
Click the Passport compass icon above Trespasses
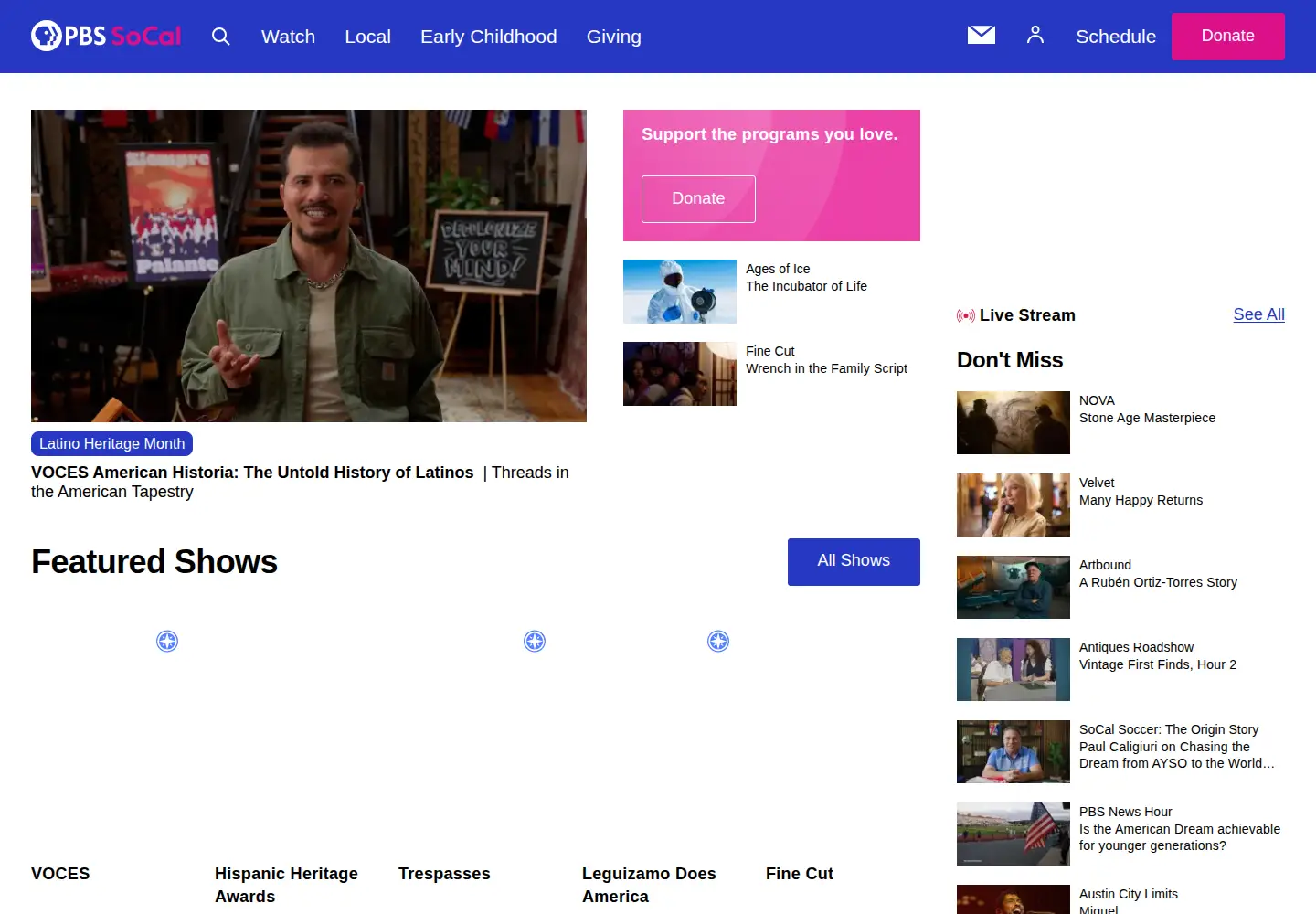(535, 641)
